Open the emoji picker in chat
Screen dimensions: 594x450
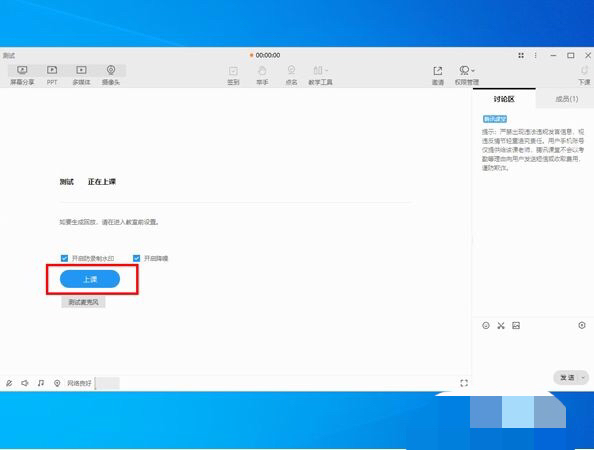[486, 325]
